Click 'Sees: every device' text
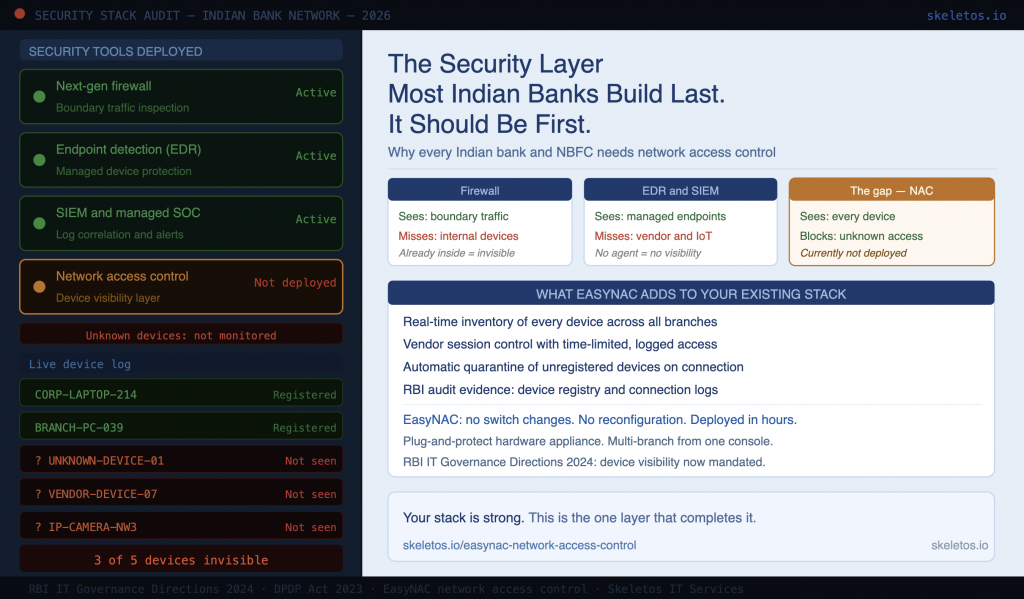This screenshot has width=1024, height=599. pos(848,216)
